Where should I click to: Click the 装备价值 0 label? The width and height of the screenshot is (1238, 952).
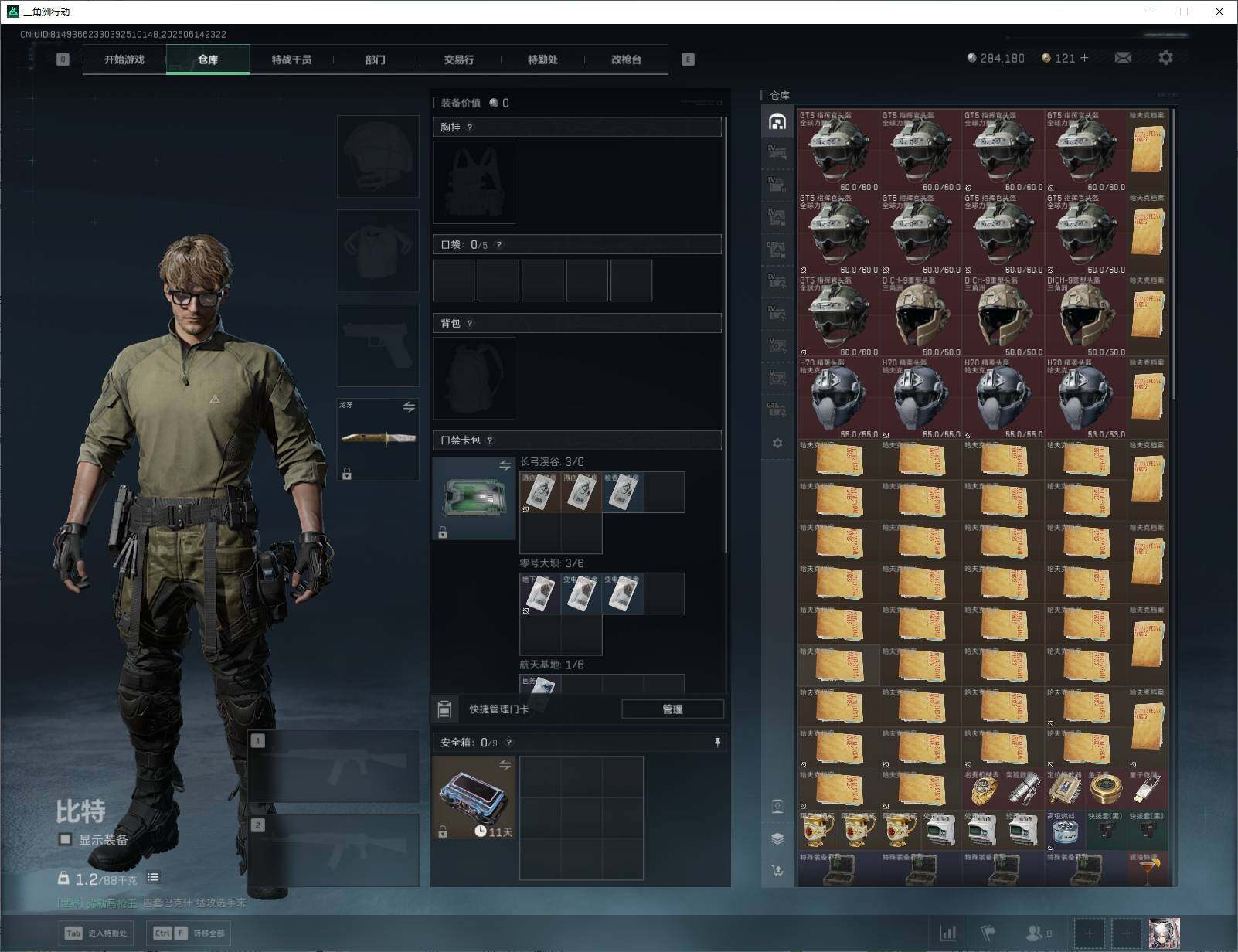click(474, 103)
